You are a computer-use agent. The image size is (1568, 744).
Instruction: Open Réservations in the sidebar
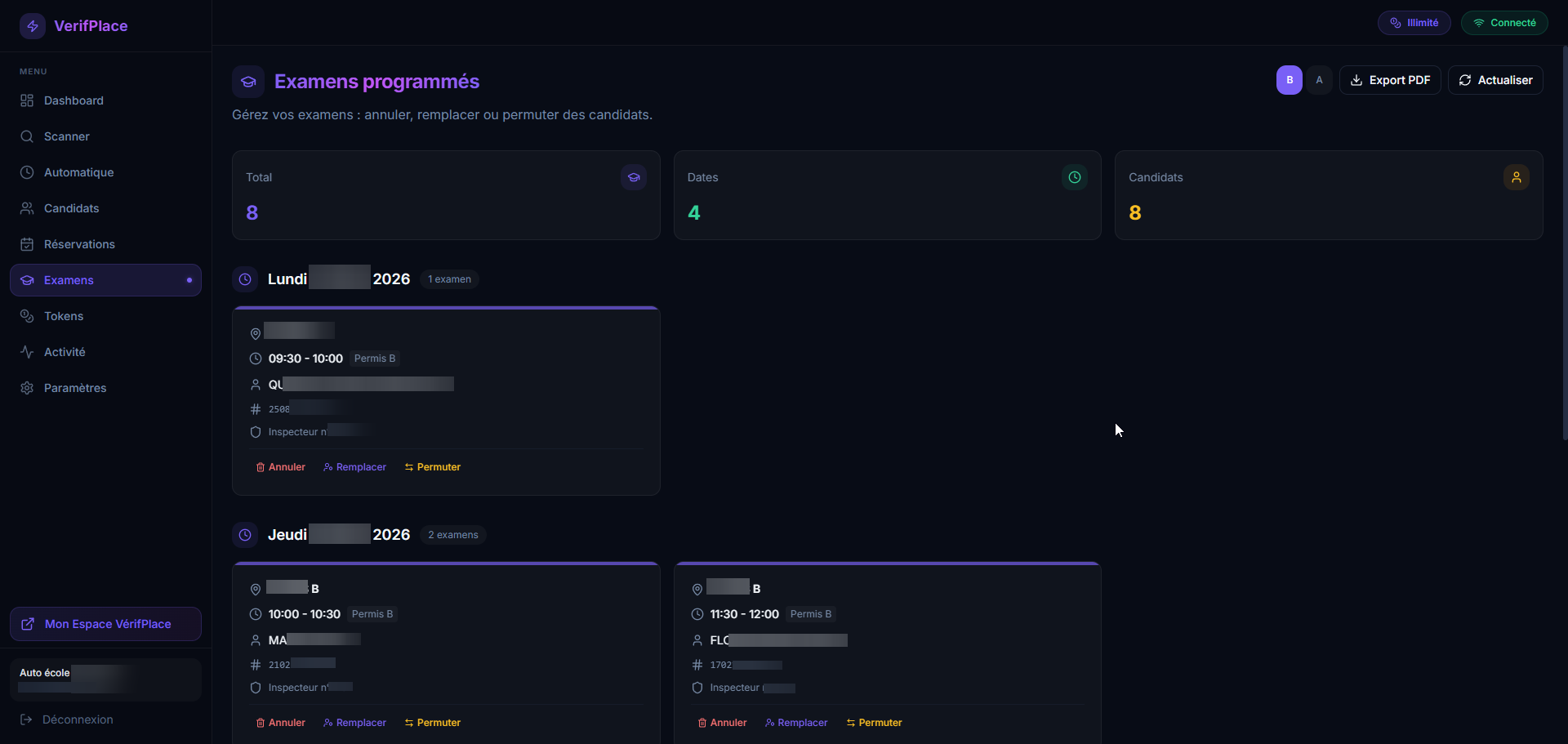click(x=79, y=244)
